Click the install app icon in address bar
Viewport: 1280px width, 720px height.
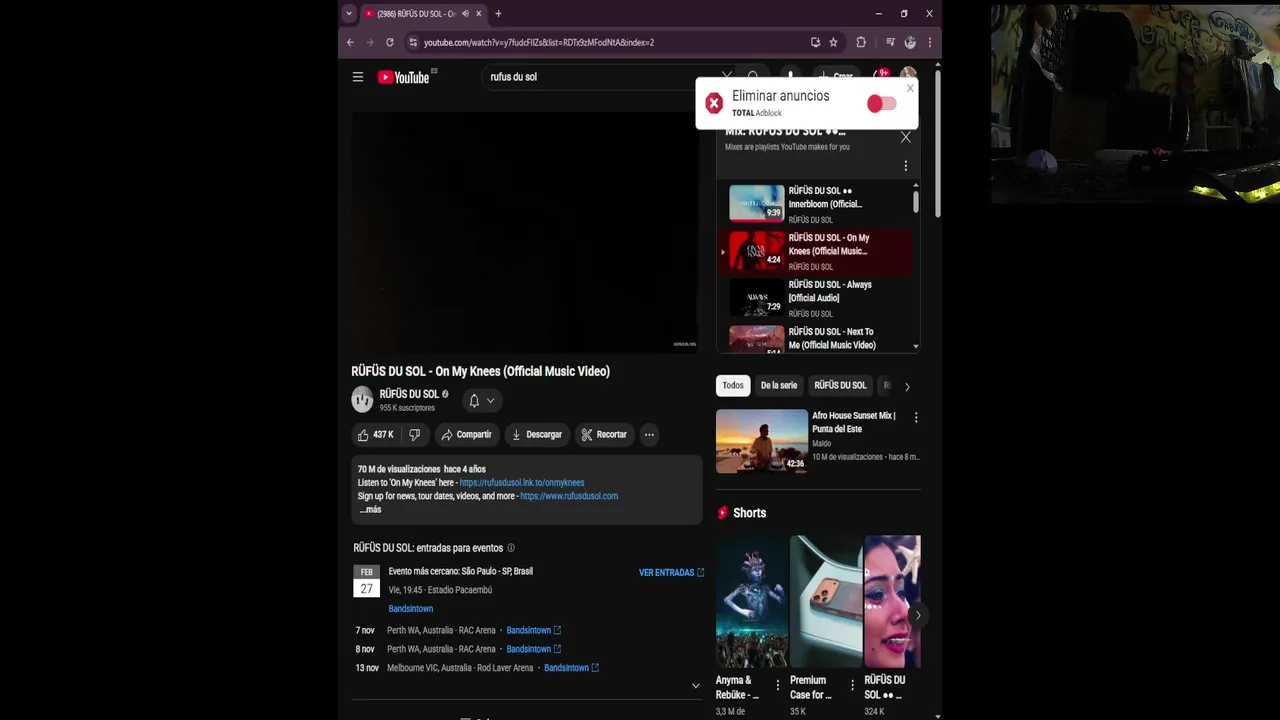(x=815, y=42)
